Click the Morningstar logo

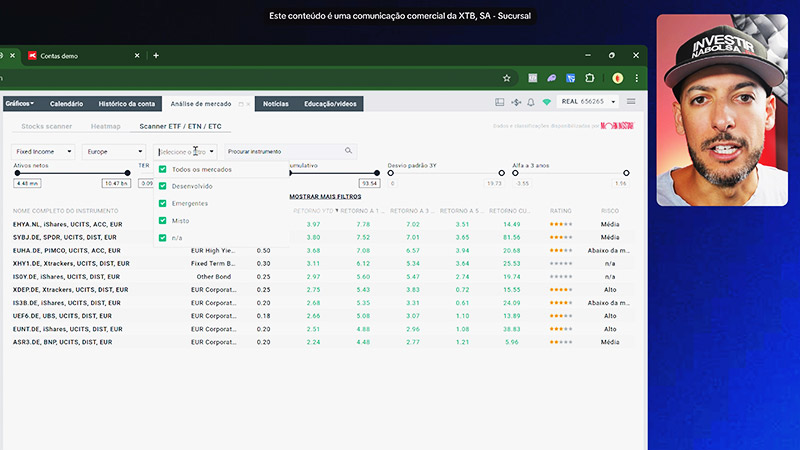click(617, 126)
